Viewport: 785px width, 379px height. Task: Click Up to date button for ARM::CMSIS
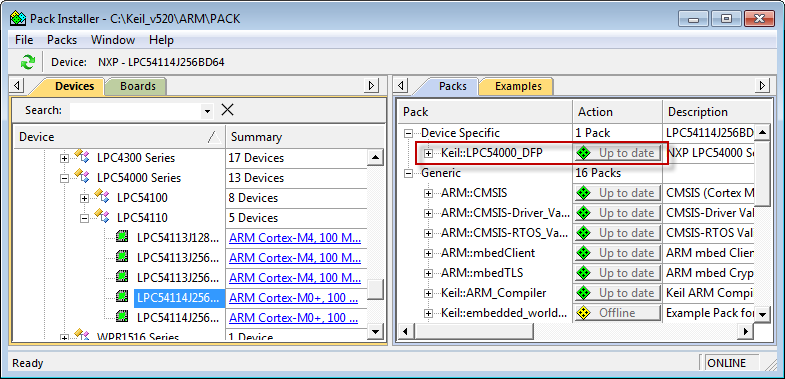617,193
